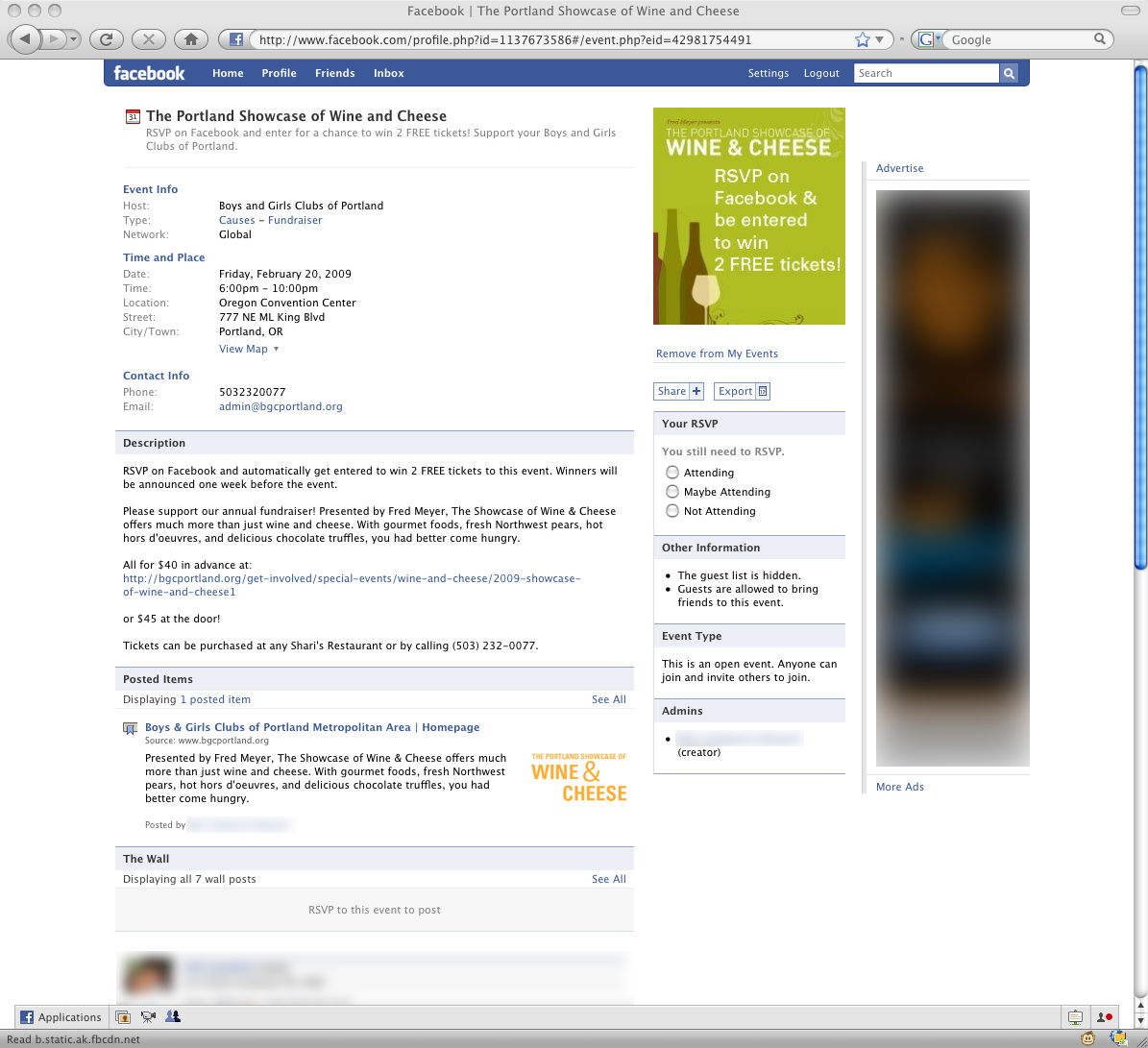Go back with the browser back arrow
The height and width of the screenshot is (1048, 1148).
coord(25,38)
